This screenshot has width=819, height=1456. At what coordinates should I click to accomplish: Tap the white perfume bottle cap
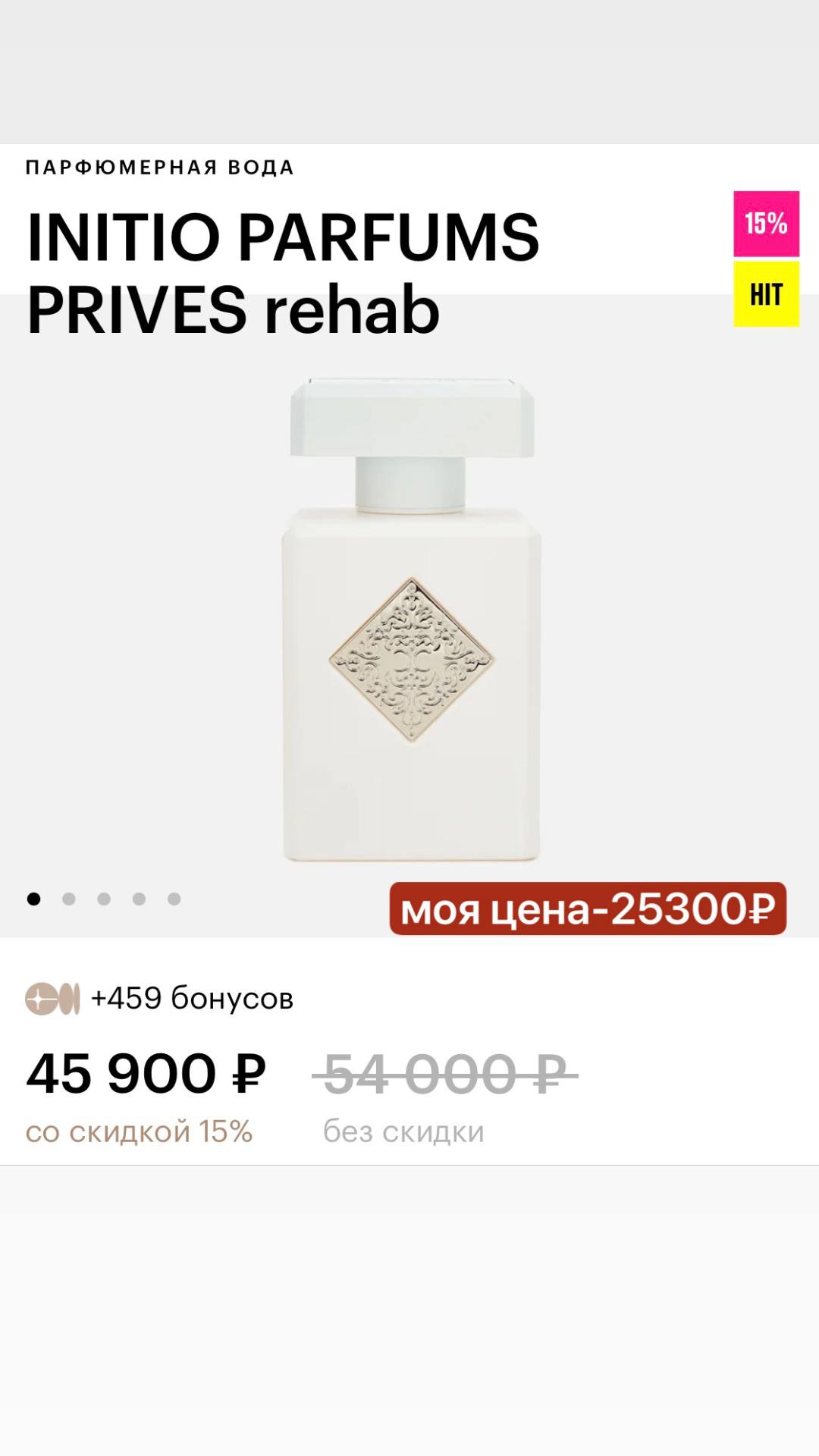click(x=412, y=417)
